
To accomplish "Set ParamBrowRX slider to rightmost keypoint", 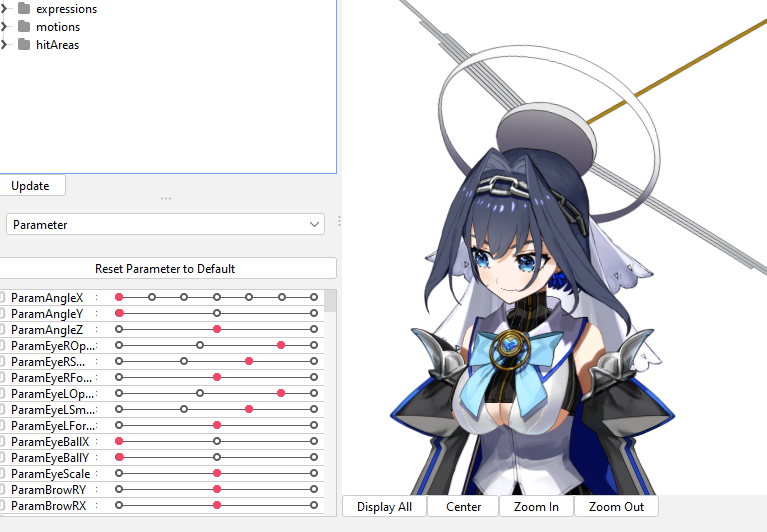I will (314, 505).
